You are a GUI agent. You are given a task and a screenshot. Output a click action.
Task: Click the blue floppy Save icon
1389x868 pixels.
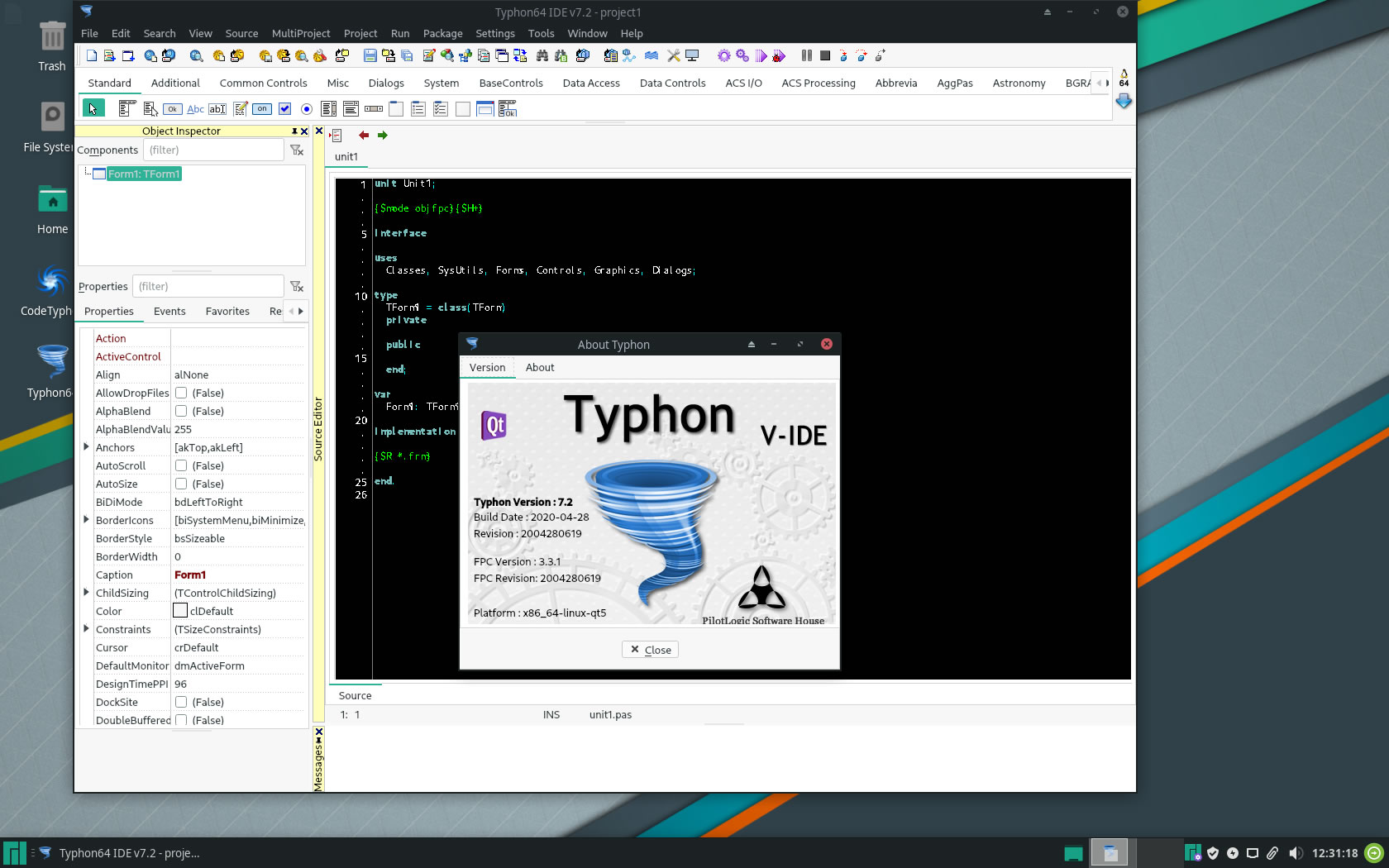(370, 56)
